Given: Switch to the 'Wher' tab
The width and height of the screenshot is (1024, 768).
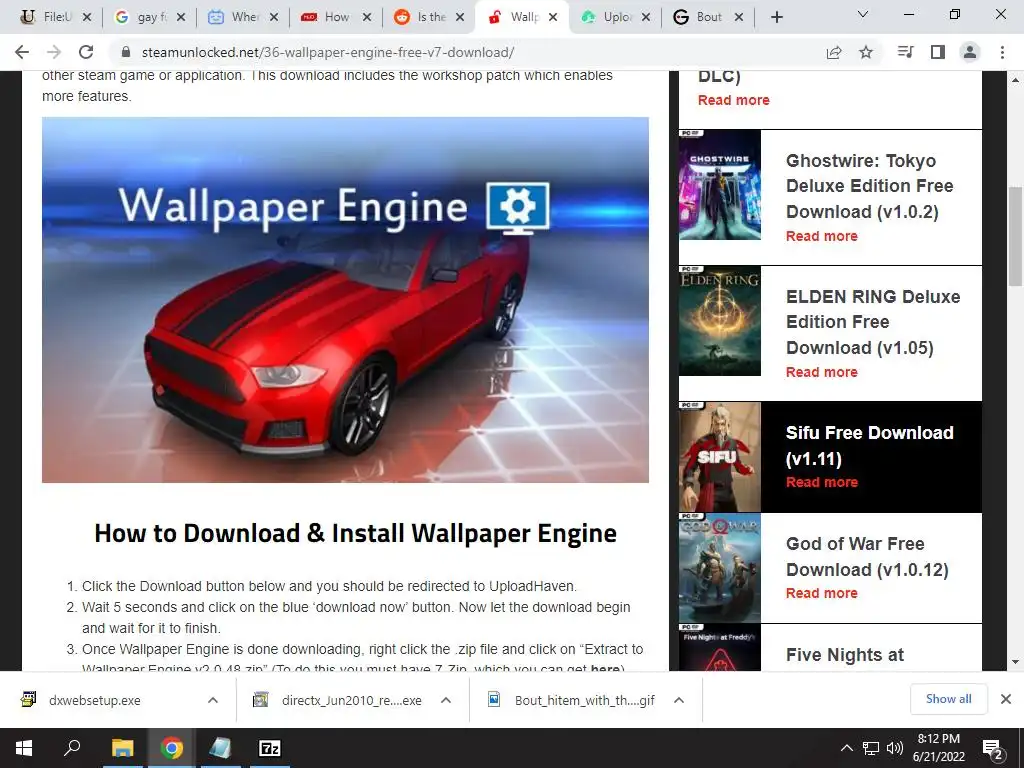Looking at the screenshot, I should [x=243, y=17].
